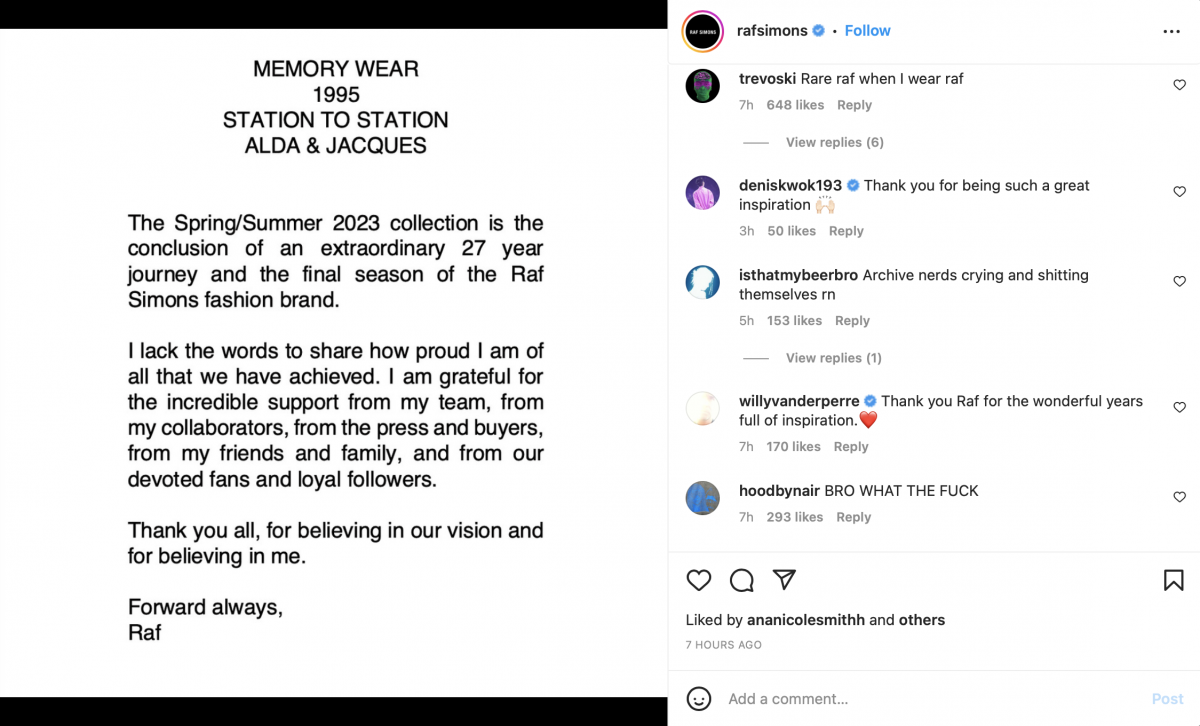The width and height of the screenshot is (1200, 726).
Task: Click rafsimons profile avatar
Action: click(702, 31)
